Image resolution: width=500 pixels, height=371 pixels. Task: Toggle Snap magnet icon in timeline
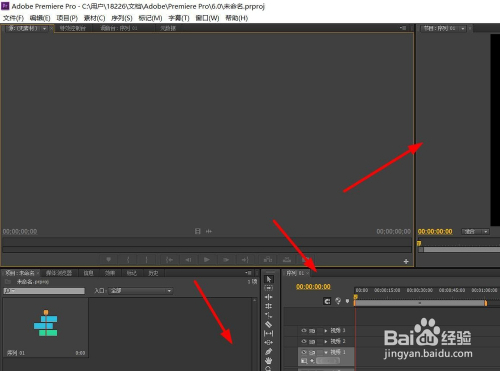point(327,301)
